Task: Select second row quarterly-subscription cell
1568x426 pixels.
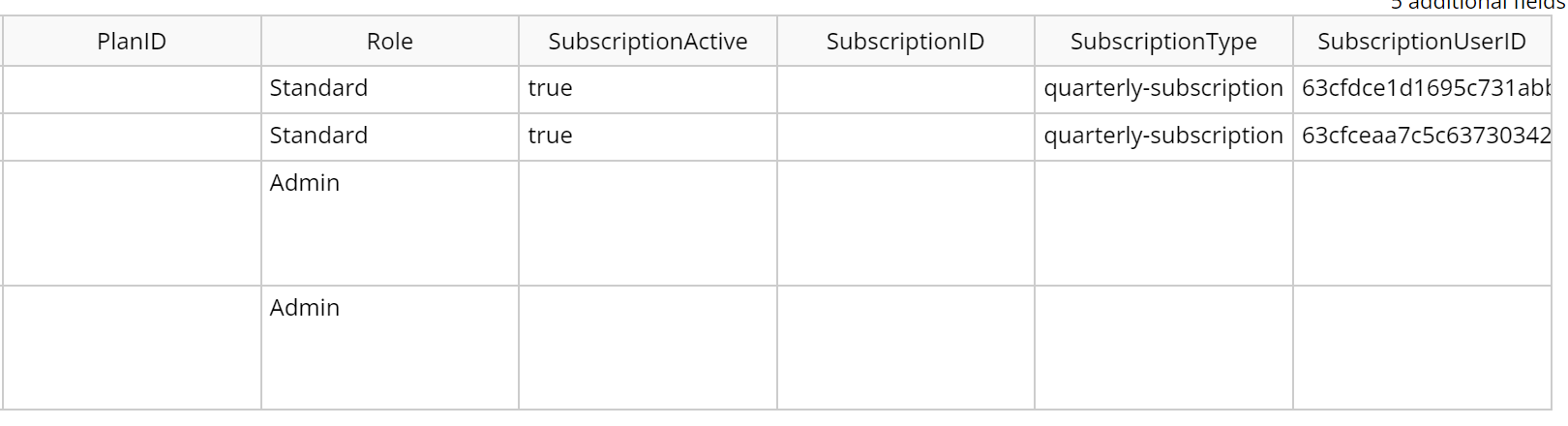Action: pos(1163,137)
